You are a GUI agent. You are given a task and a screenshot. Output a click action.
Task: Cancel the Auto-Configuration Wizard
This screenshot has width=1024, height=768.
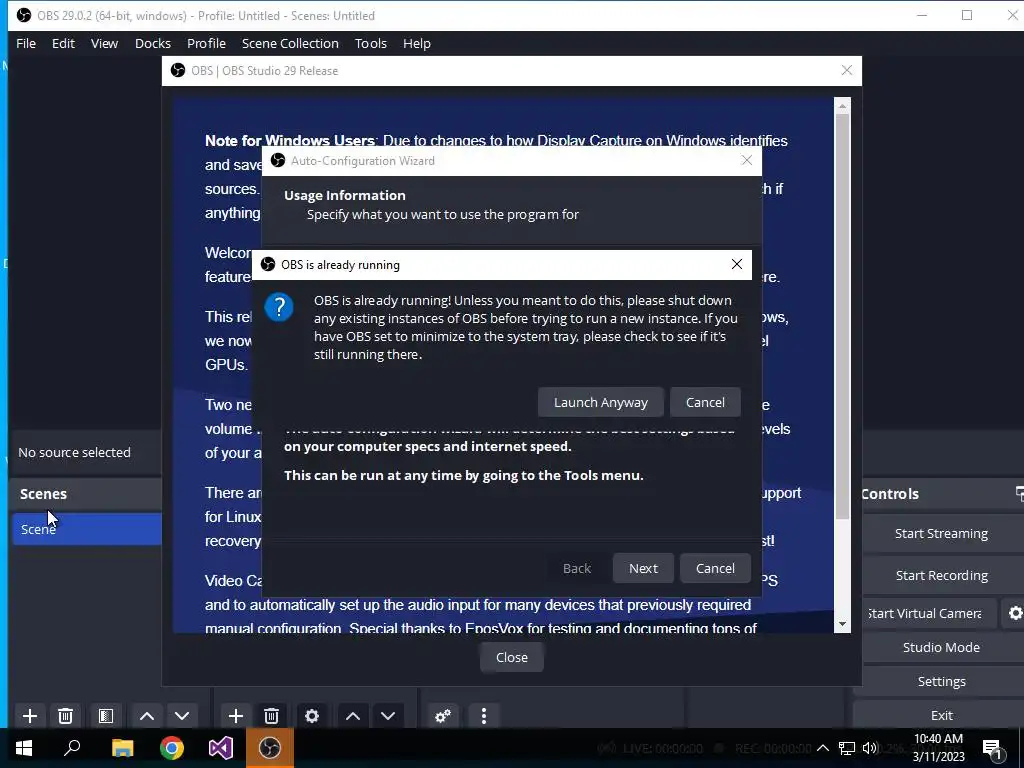click(715, 568)
